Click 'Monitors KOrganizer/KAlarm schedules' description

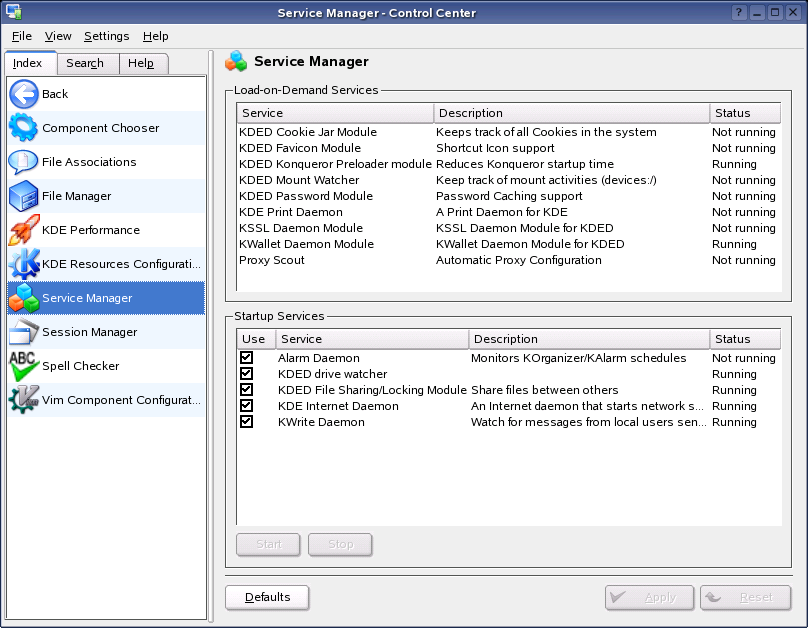click(x=578, y=358)
